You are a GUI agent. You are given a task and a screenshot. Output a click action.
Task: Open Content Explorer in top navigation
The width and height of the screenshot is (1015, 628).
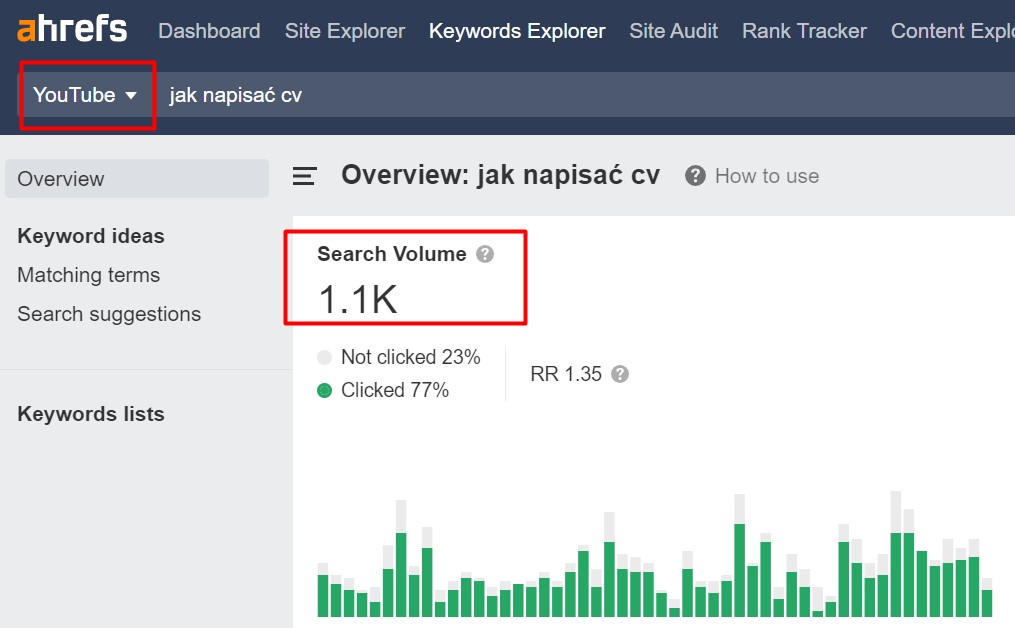pyautogui.click(x=952, y=30)
